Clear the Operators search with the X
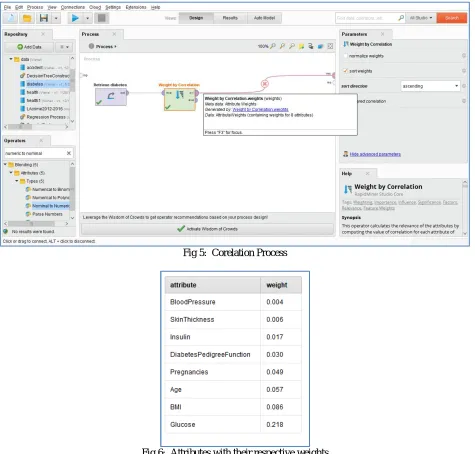This screenshot has height=454, width=475. [69, 153]
